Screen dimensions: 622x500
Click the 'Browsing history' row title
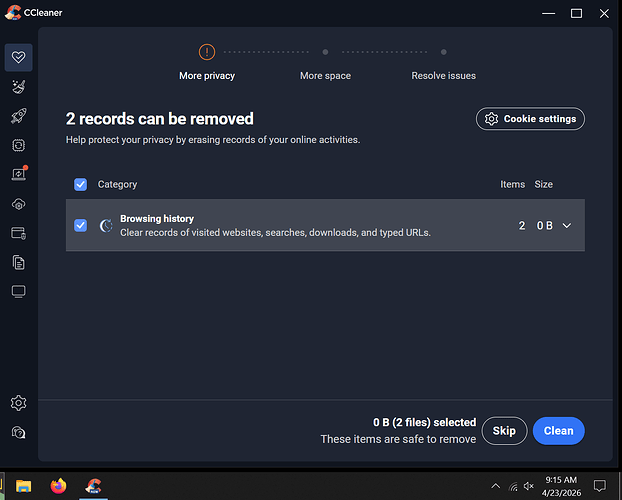pos(157,219)
